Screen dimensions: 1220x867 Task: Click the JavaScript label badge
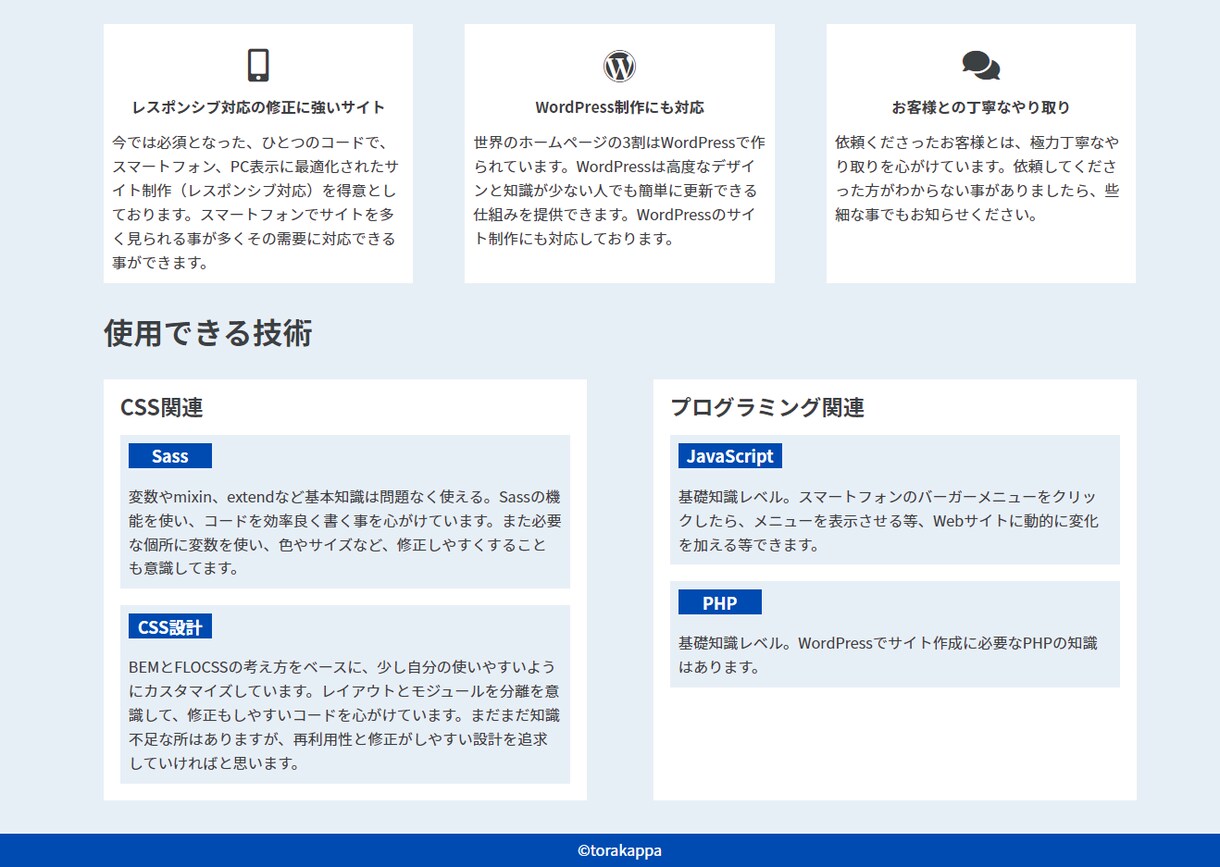[730, 456]
